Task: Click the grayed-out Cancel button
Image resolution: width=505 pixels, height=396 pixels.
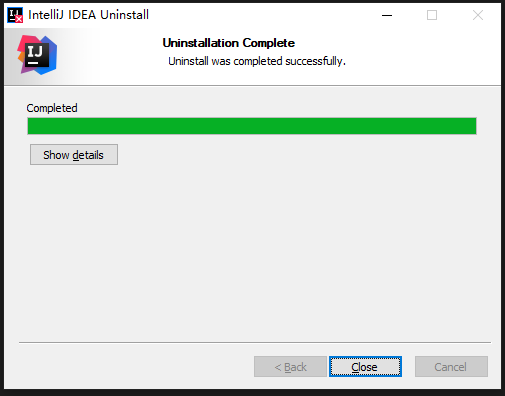Action: pos(451,367)
